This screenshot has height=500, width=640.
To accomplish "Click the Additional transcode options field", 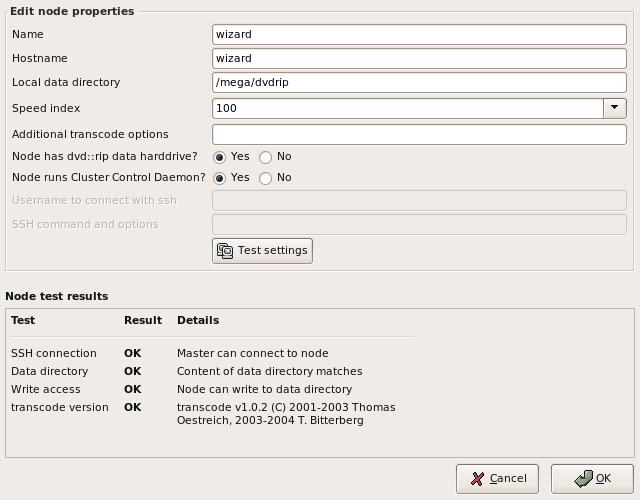I will 419,134.
